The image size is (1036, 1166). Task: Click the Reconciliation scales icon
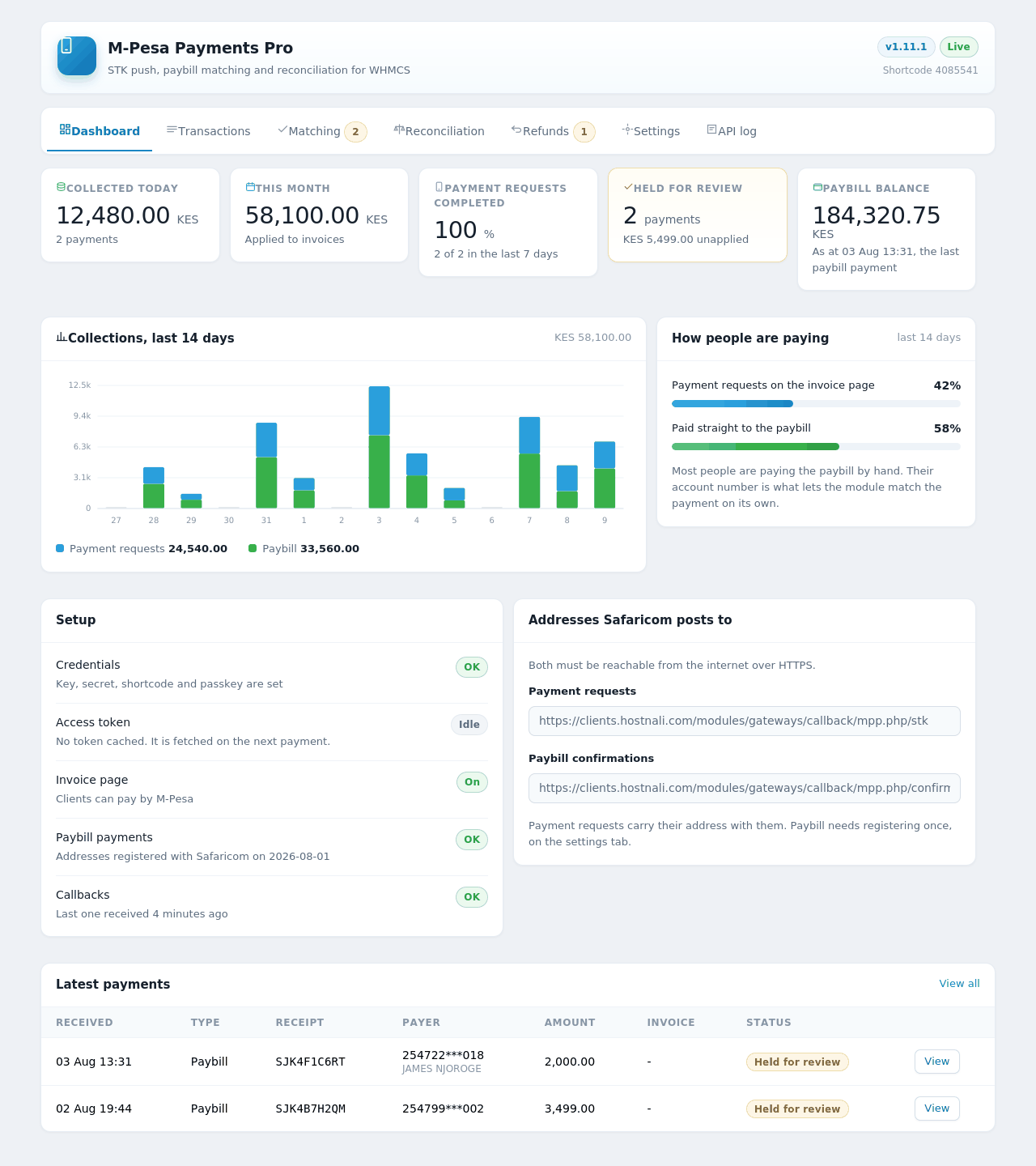[x=399, y=130]
